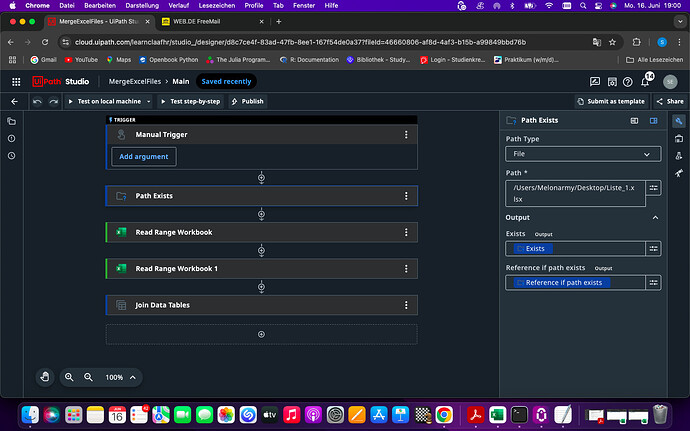This screenshot has width=690, height=431.
Task: Open Terminal from the Dock
Action: pyautogui.click(x=519, y=415)
